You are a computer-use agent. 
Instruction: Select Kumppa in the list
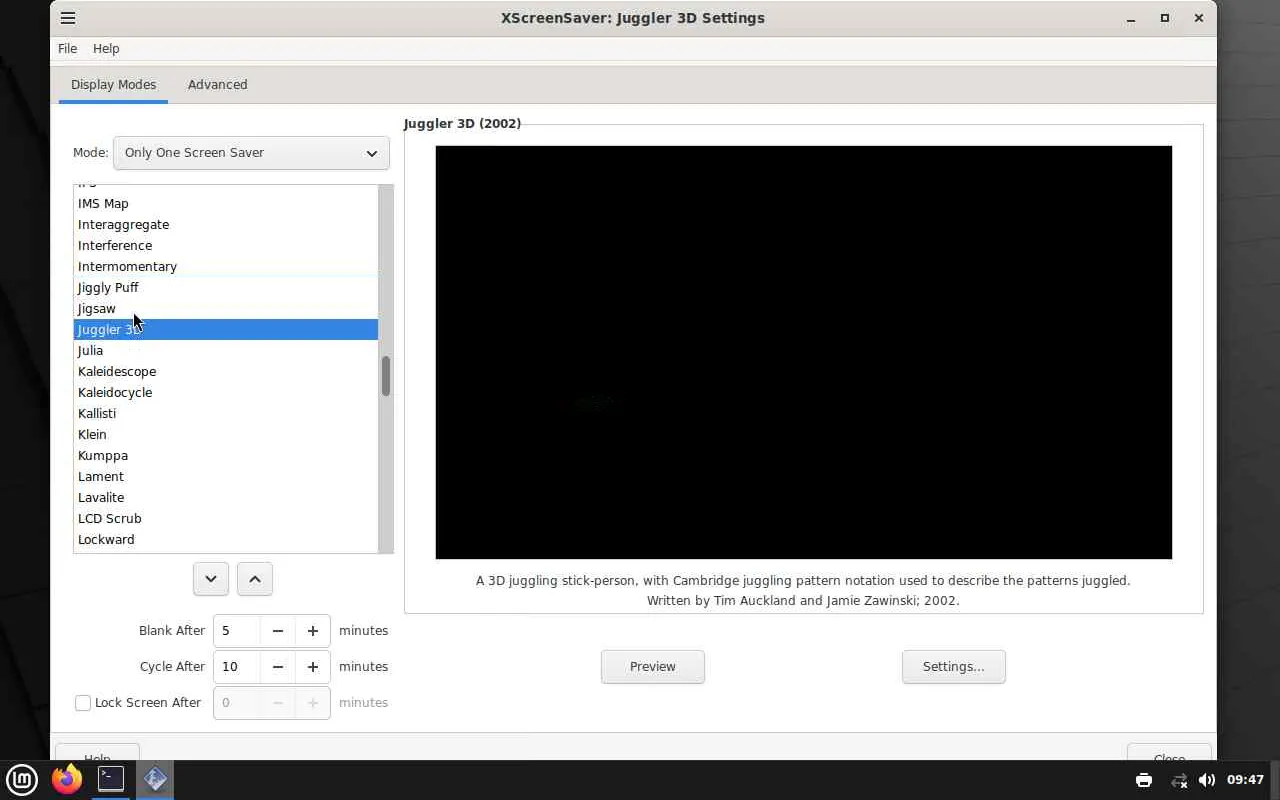point(226,456)
